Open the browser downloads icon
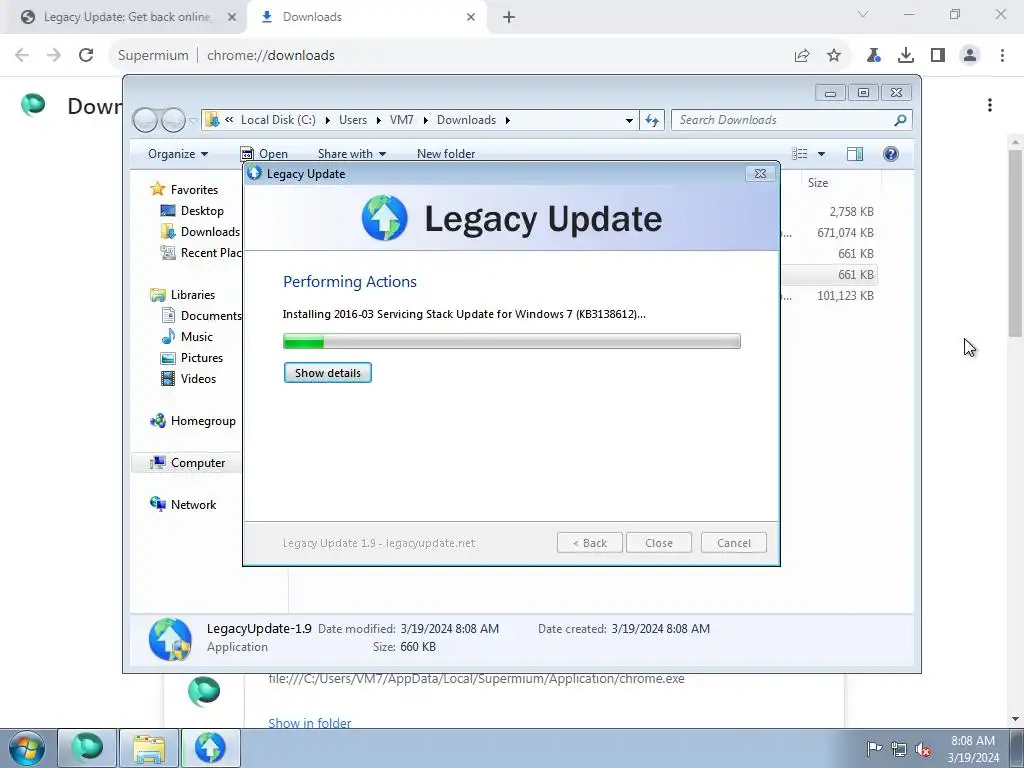The height and width of the screenshot is (768, 1024). click(x=906, y=56)
